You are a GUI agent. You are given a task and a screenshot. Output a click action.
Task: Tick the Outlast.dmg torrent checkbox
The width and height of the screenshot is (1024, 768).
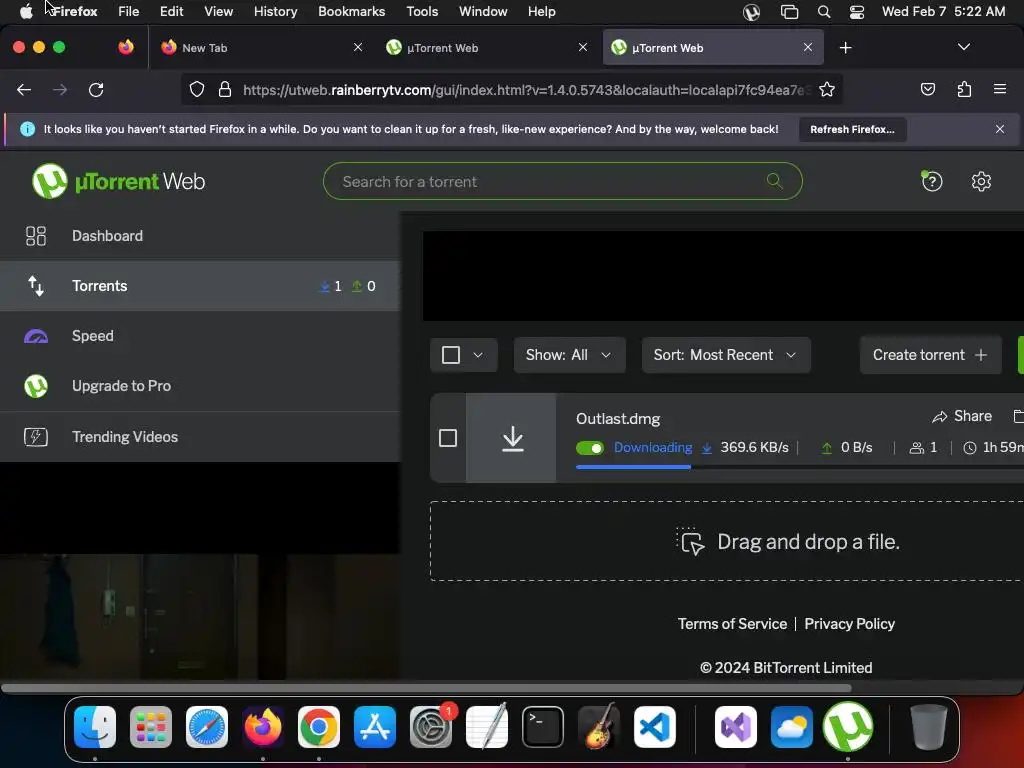(x=448, y=438)
